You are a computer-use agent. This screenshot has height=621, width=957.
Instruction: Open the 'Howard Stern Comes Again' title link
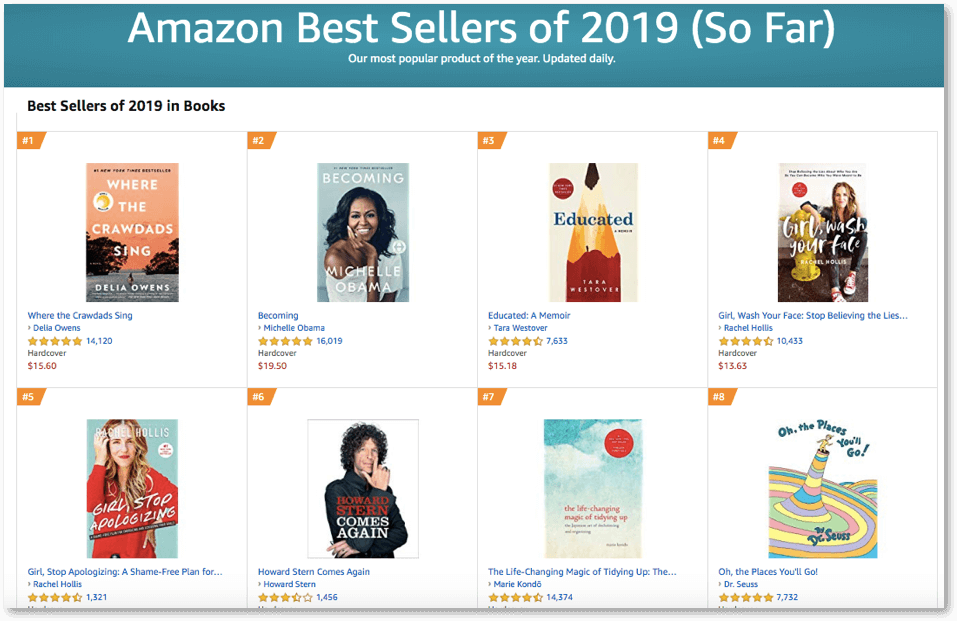click(x=314, y=572)
